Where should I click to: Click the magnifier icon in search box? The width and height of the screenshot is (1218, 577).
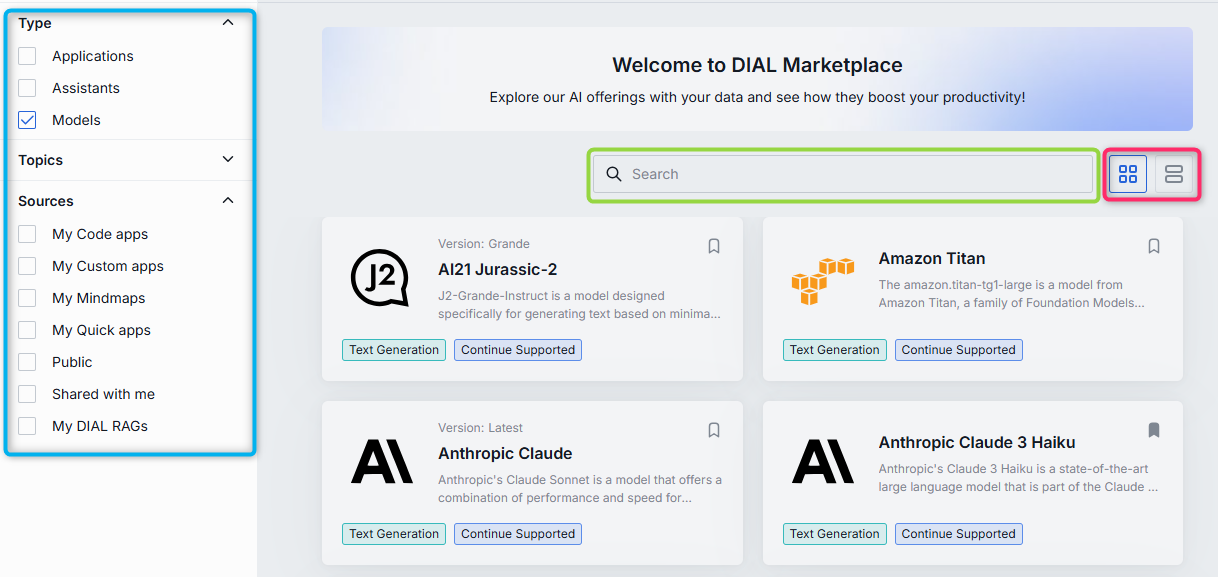(x=614, y=174)
